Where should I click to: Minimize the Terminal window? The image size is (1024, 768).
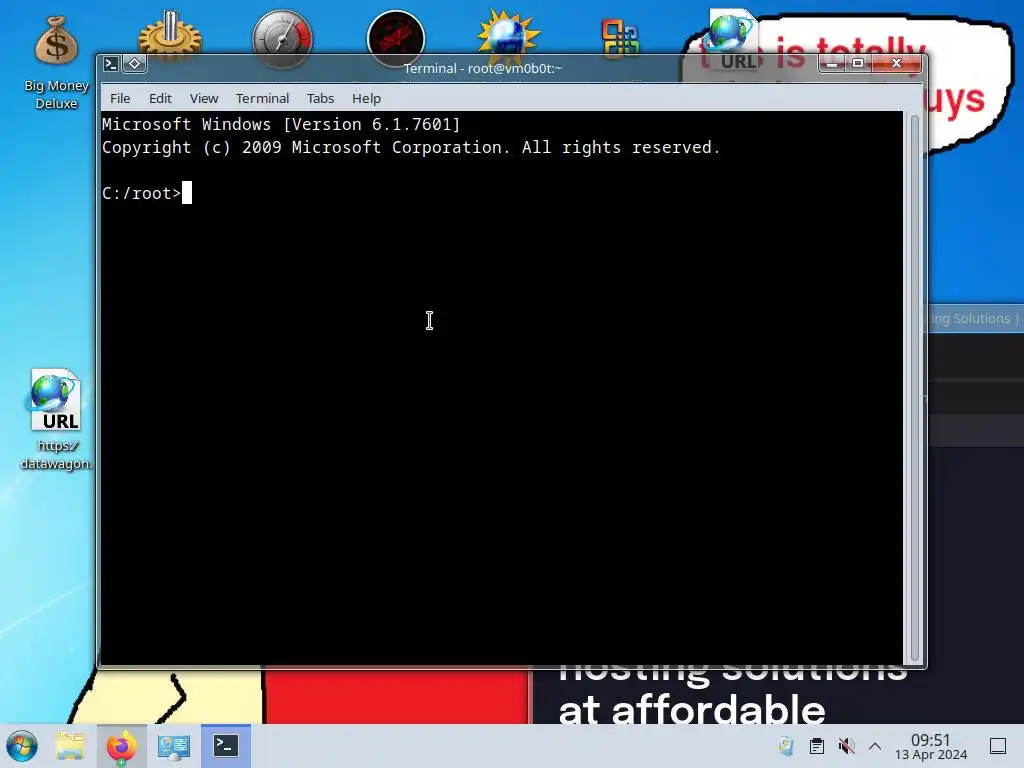coord(832,63)
